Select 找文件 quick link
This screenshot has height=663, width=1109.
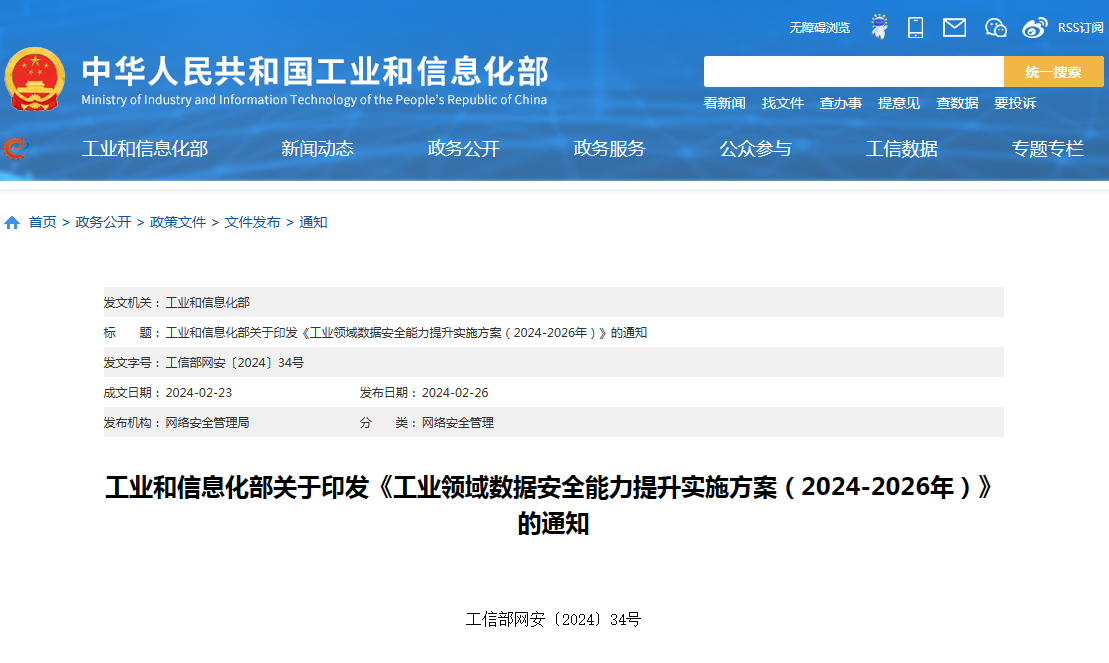pyautogui.click(x=782, y=103)
